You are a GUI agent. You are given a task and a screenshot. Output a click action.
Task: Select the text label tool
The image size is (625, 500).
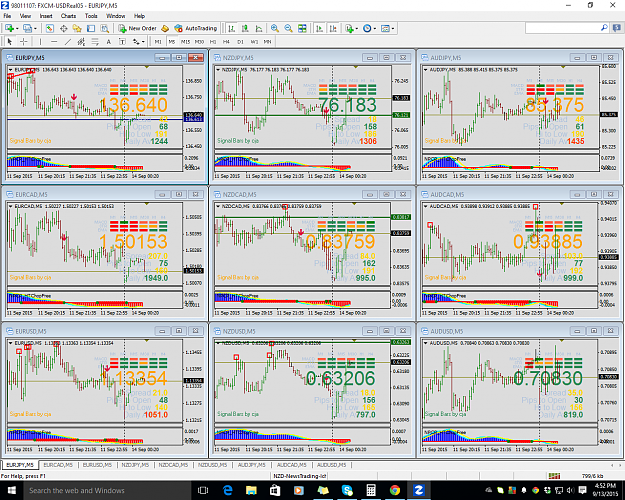point(122,41)
